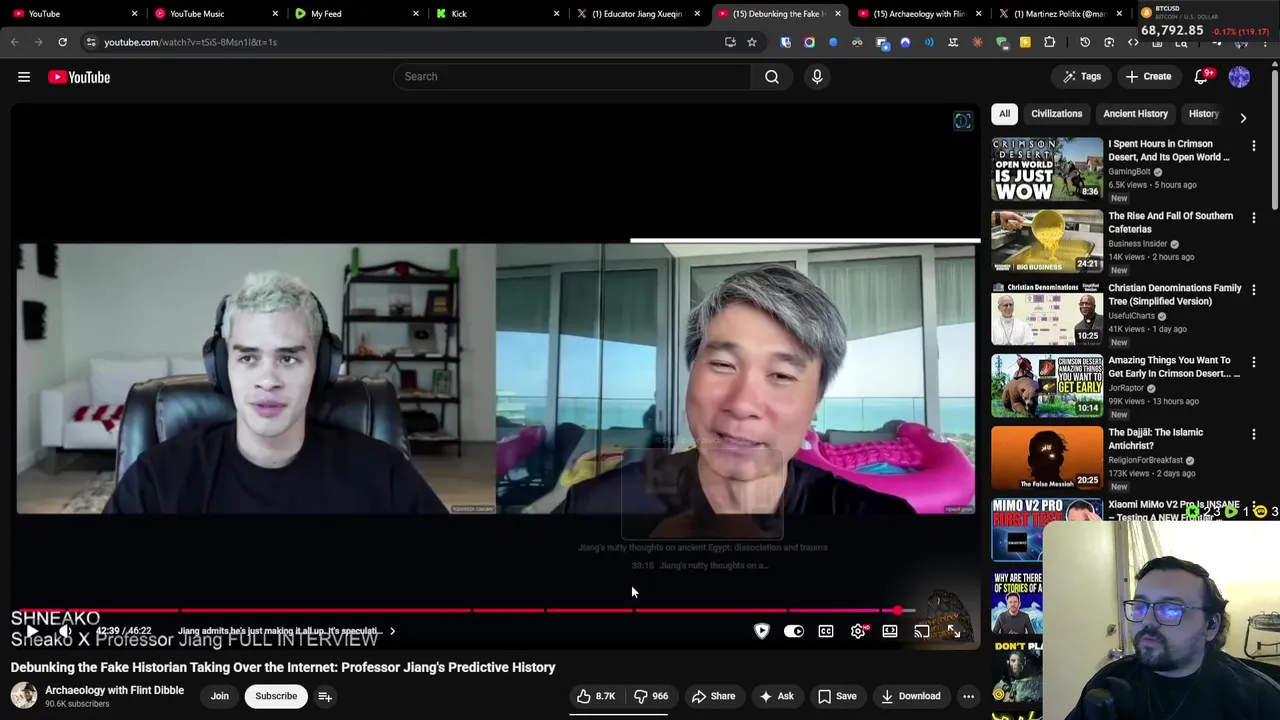Screen dimensions: 1280x720
Task: Go to YouTube home via logo
Action: [x=79, y=77]
